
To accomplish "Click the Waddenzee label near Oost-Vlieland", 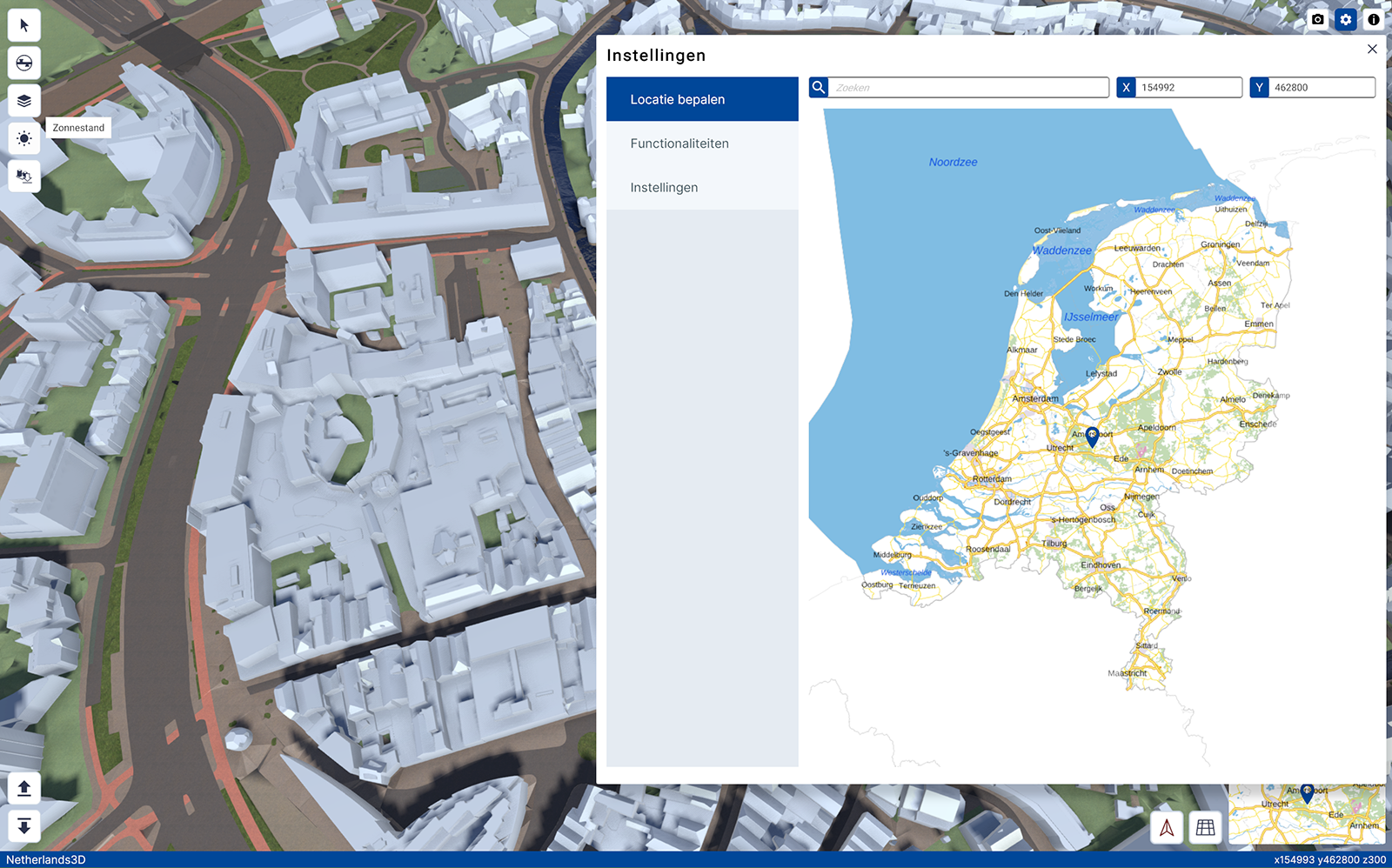I will (x=1062, y=250).
